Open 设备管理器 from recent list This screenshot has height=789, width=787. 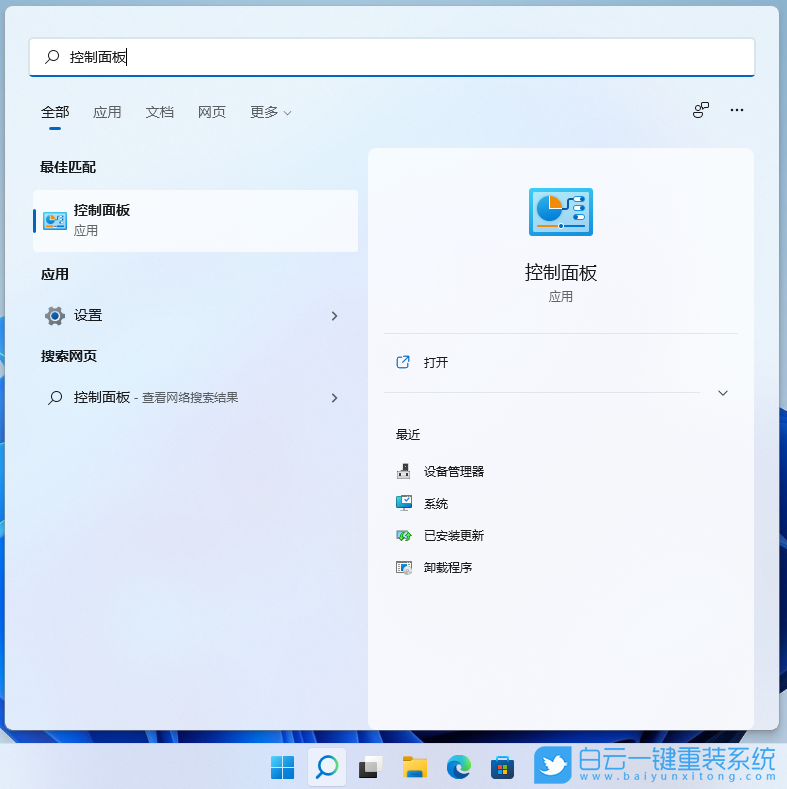tap(453, 471)
